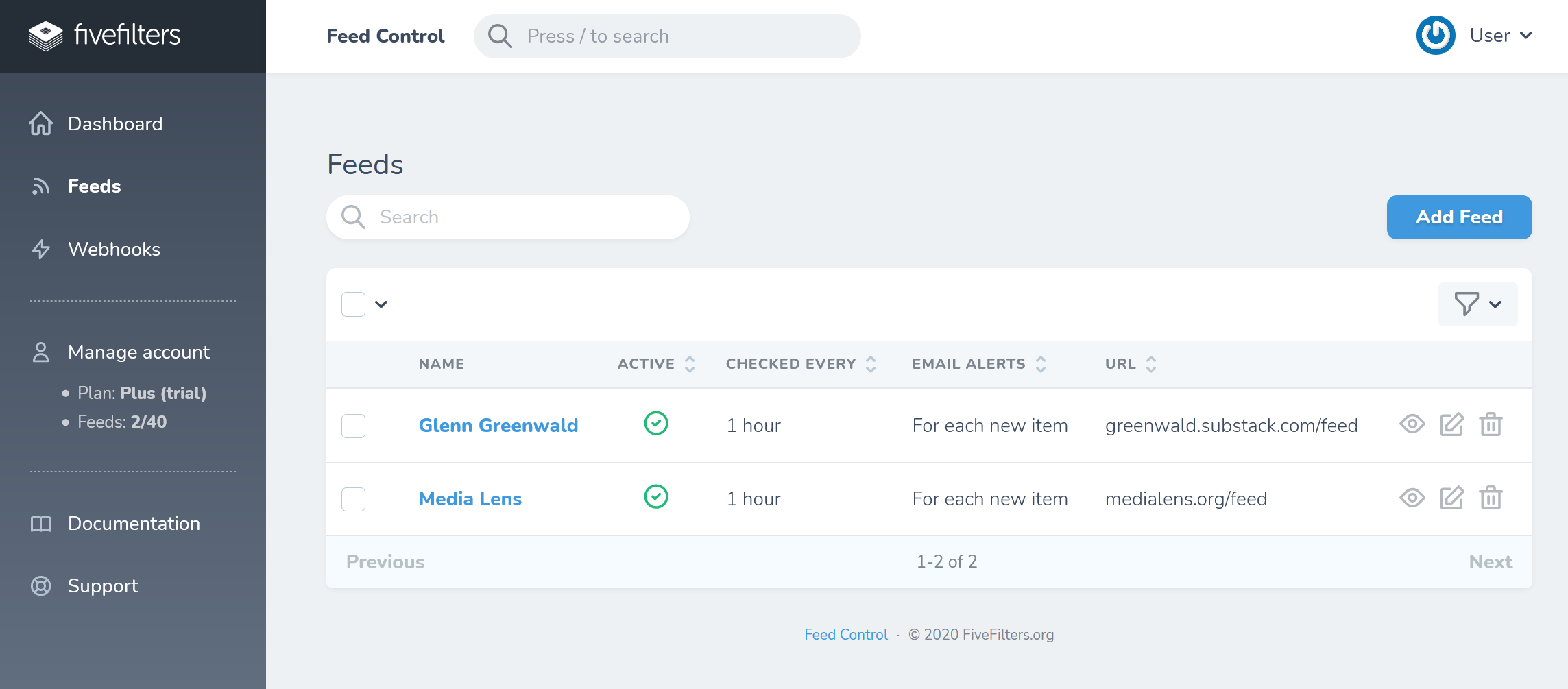Click '1 hour' in Media Lens row
This screenshot has width=1568, height=689.
tap(753, 499)
